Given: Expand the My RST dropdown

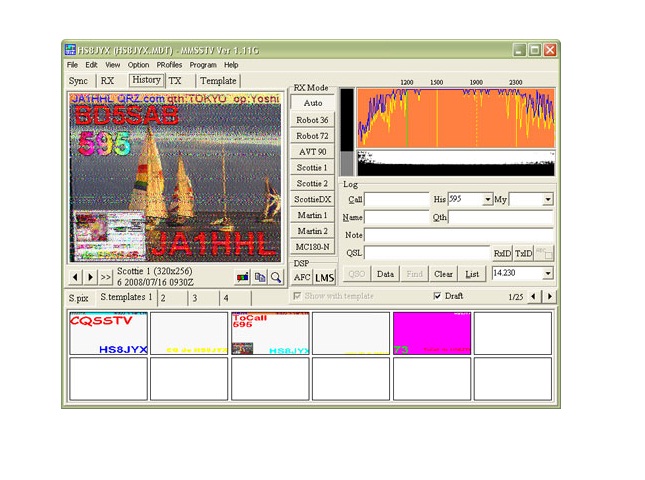Looking at the screenshot, I should (547, 200).
